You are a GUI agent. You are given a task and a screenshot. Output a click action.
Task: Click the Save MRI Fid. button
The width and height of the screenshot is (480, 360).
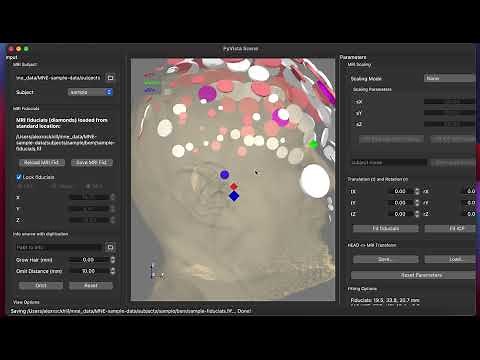point(92,162)
